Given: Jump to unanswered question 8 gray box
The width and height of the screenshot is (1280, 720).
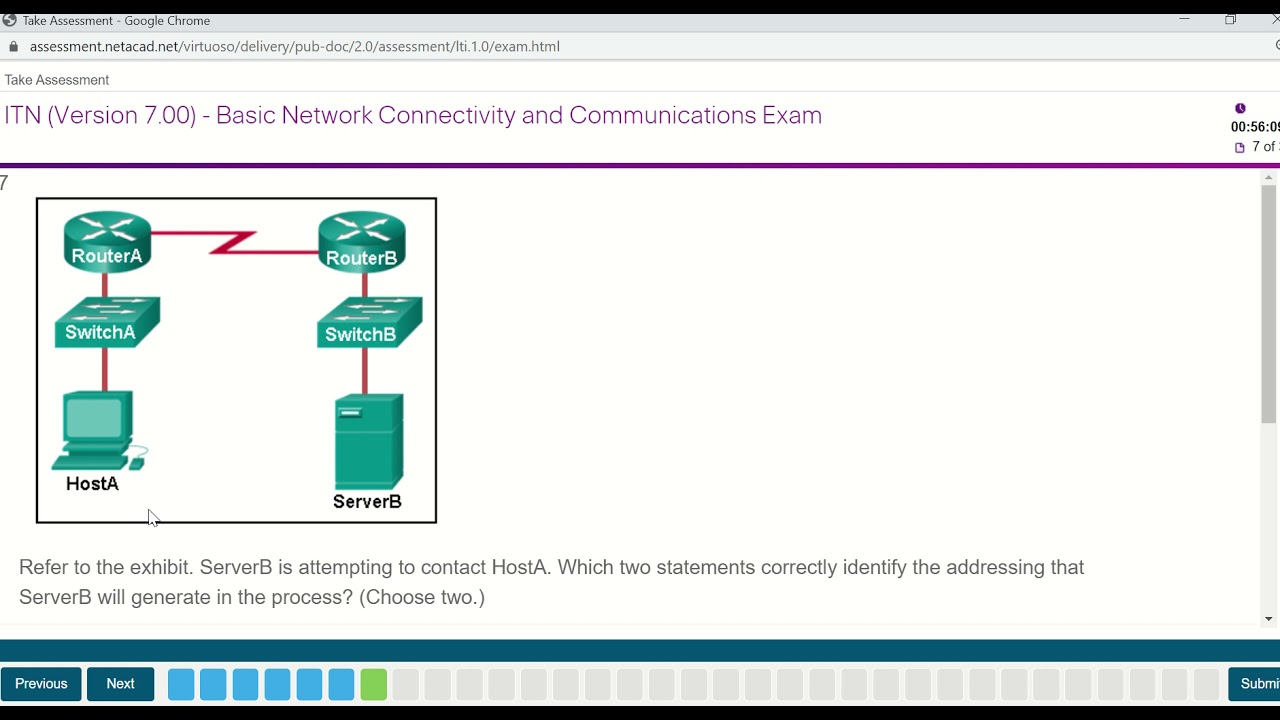Looking at the screenshot, I should coord(405,684).
